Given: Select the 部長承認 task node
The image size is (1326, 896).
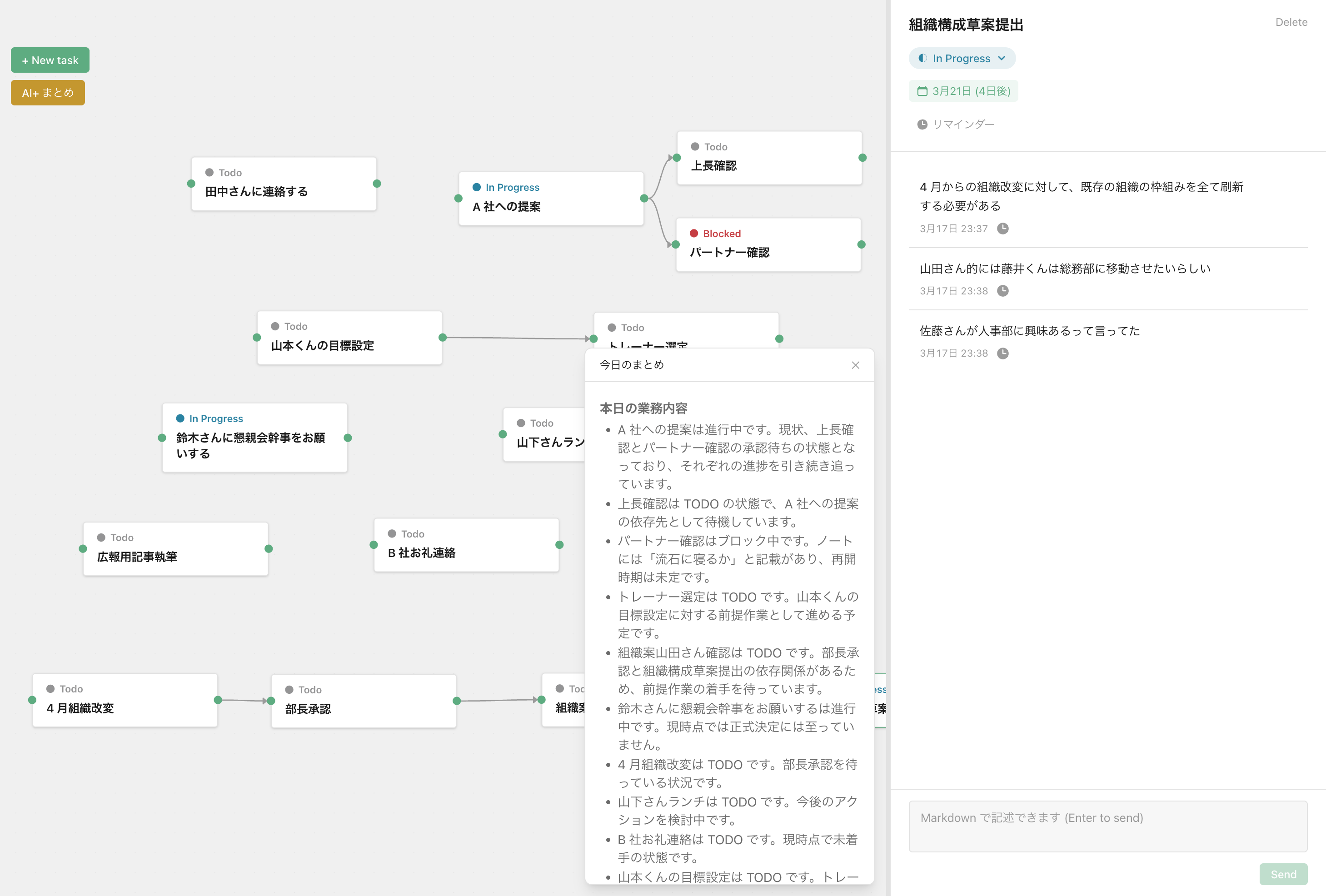Looking at the screenshot, I should (x=364, y=701).
